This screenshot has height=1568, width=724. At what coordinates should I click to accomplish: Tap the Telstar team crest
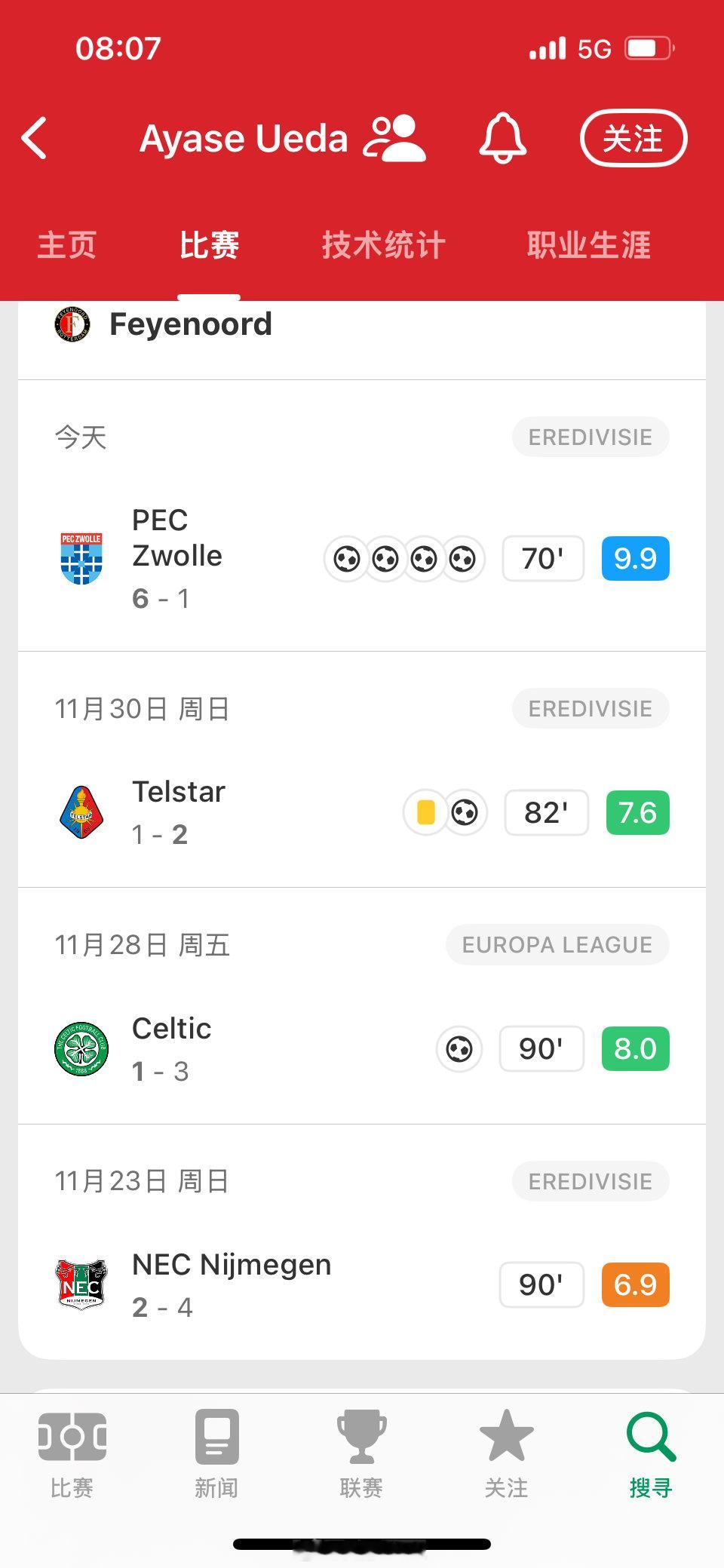click(81, 812)
